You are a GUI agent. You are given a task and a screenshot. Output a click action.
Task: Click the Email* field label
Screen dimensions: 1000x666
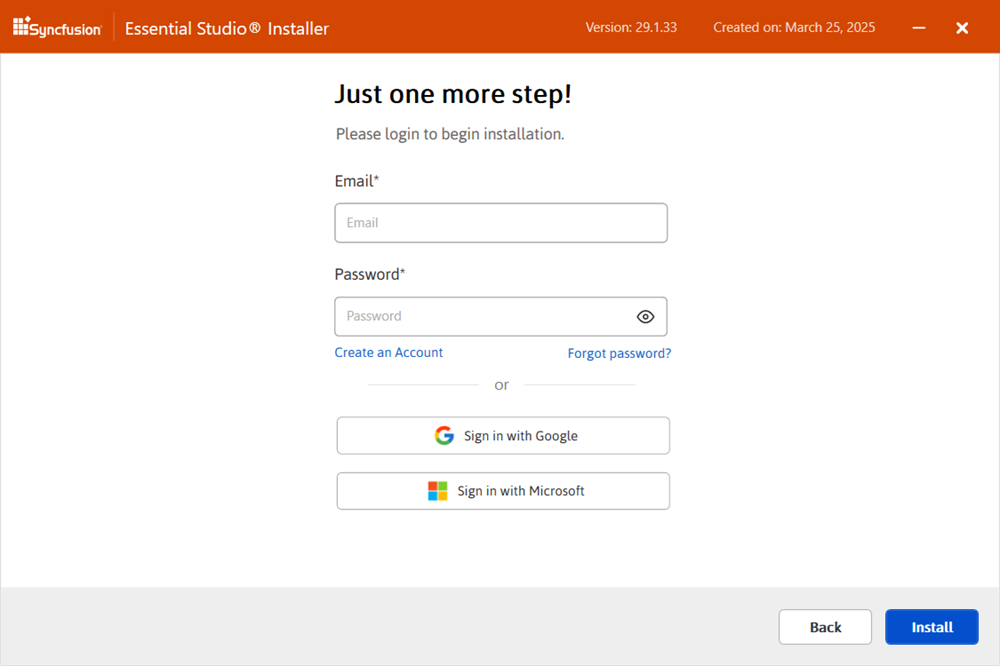(x=357, y=181)
